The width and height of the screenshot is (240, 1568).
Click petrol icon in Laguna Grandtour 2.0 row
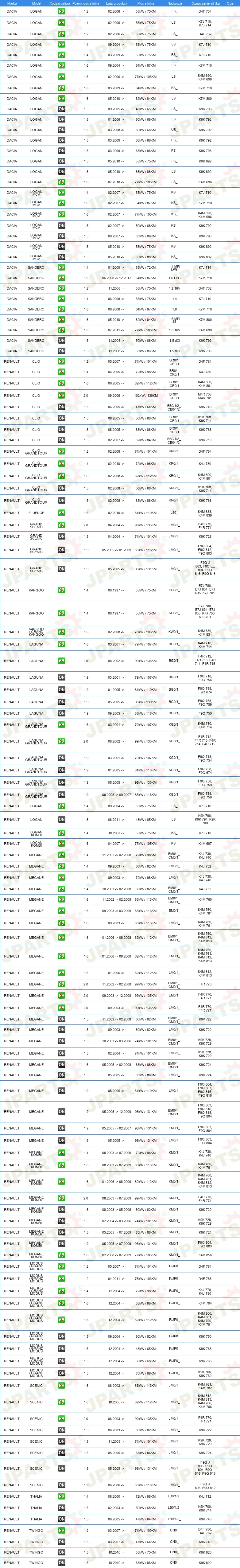[61, 741]
